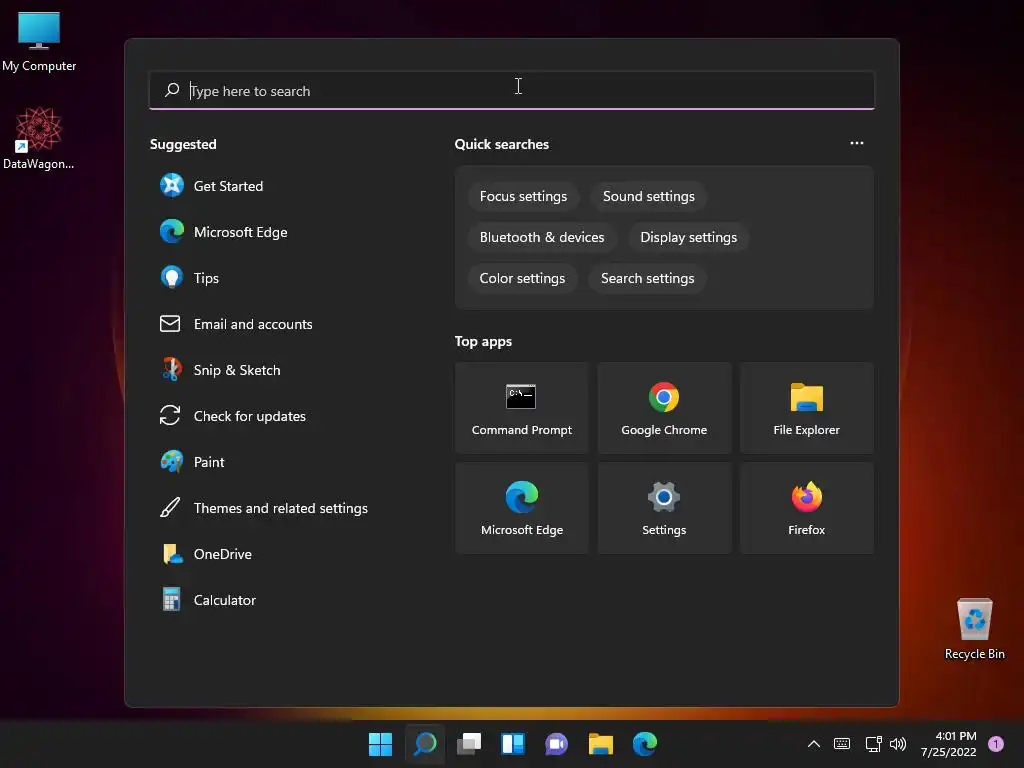
Task: Open Task View from the taskbar
Action: [468, 744]
